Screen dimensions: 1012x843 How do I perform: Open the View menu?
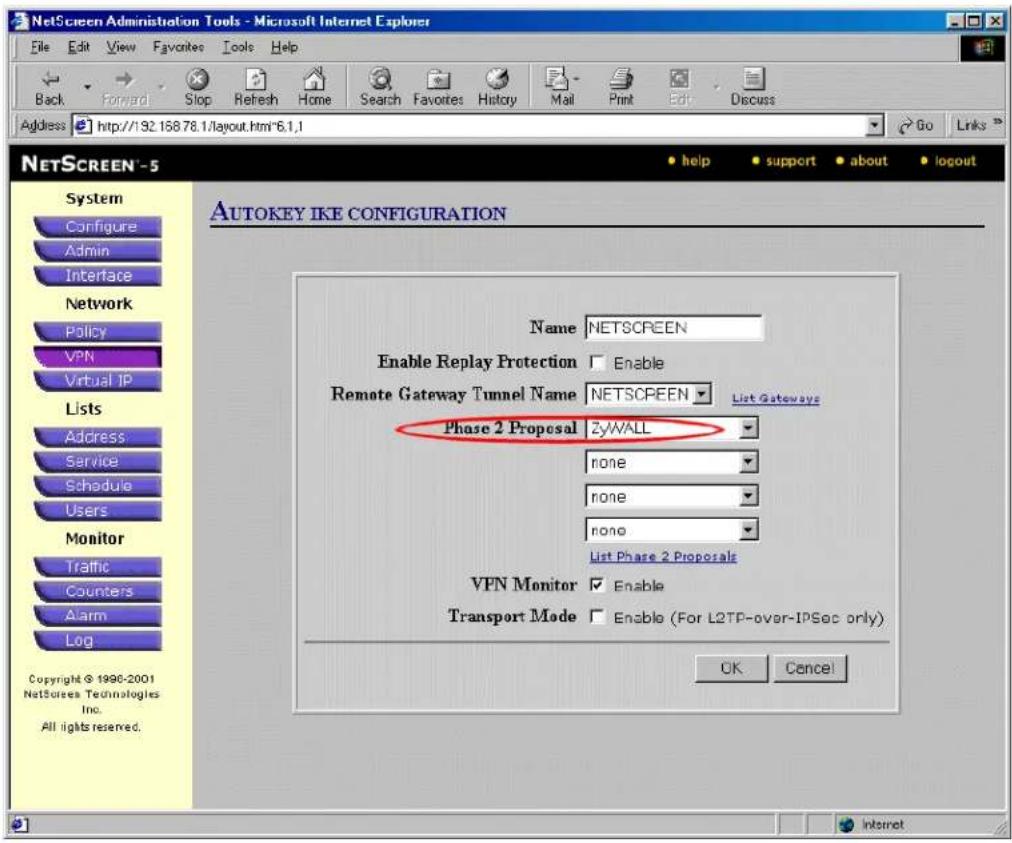[121, 47]
